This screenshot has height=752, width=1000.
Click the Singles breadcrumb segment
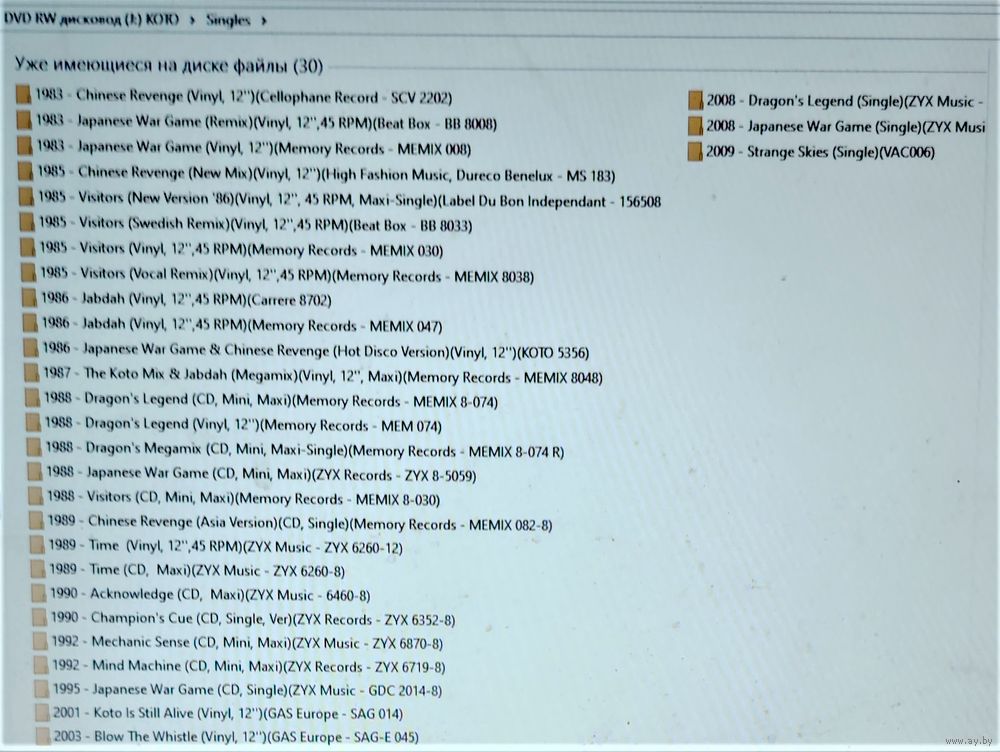tap(228, 20)
